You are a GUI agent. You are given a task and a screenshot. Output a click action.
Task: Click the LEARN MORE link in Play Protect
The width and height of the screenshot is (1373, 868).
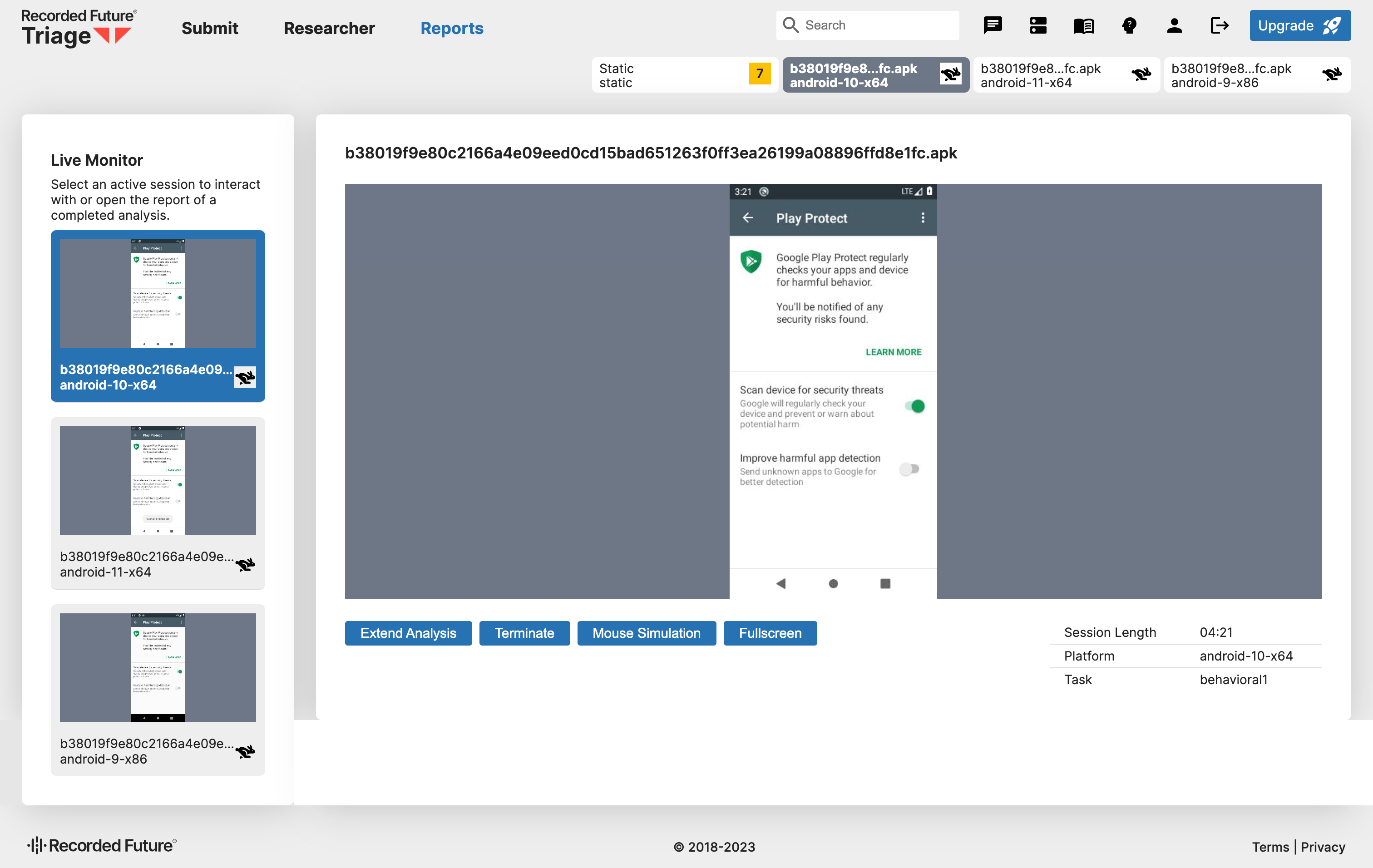(892, 352)
